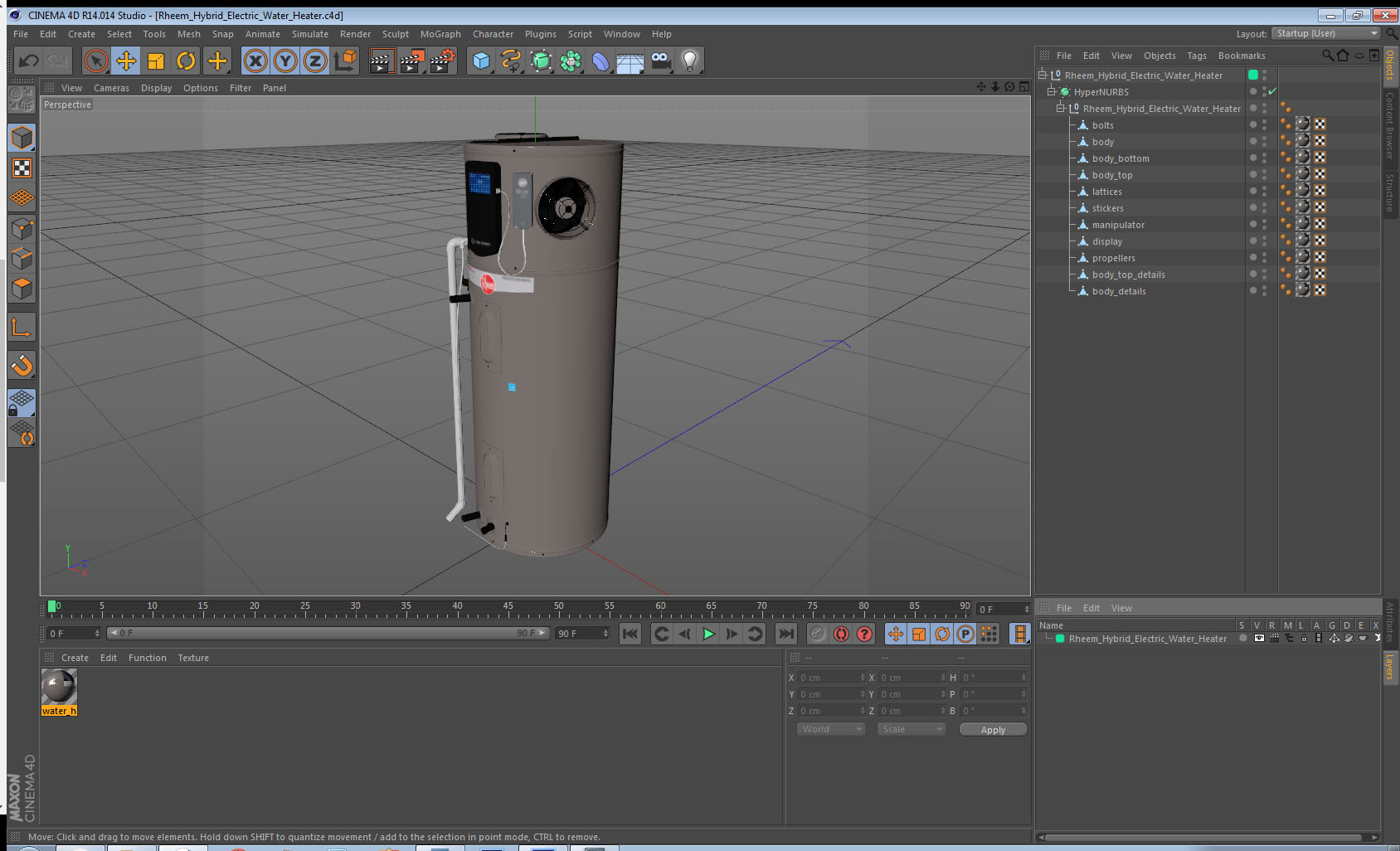The width and height of the screenshot is (1400, 851).
Task: Open the MoGraph menu
Action: click(x=440, y=34)
